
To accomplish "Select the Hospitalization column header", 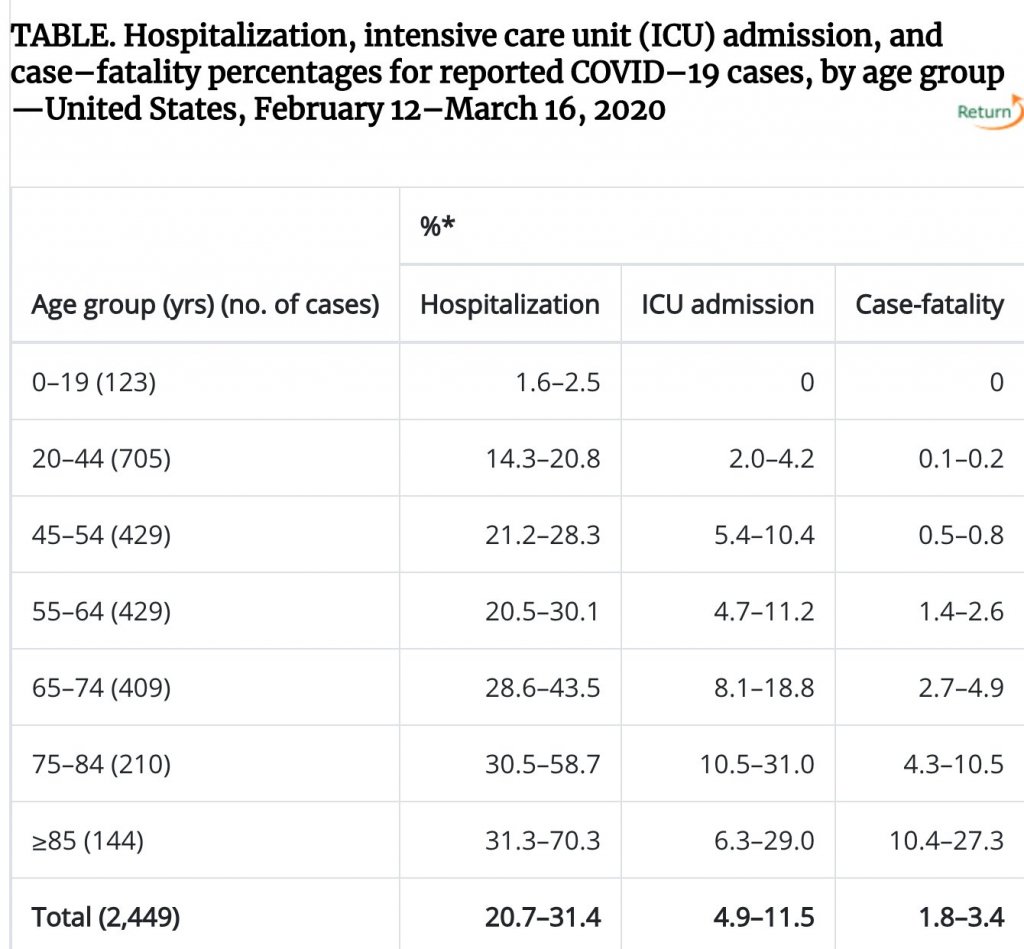I will [510, 305].
